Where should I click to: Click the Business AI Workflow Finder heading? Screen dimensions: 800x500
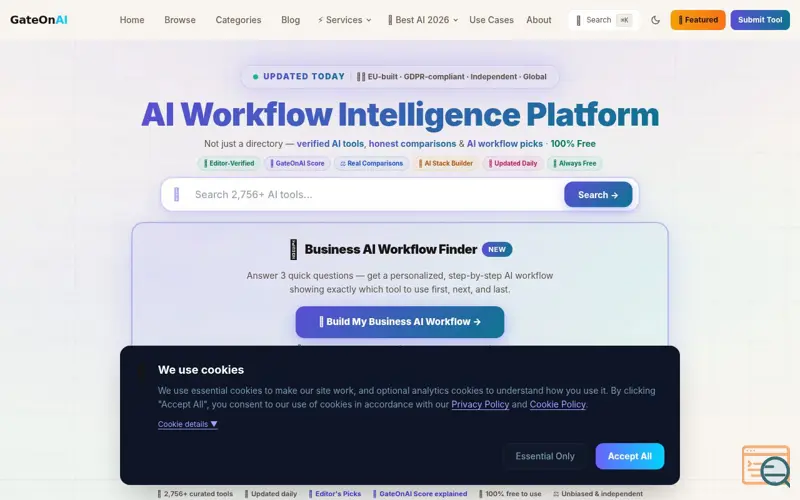(390, 249)
